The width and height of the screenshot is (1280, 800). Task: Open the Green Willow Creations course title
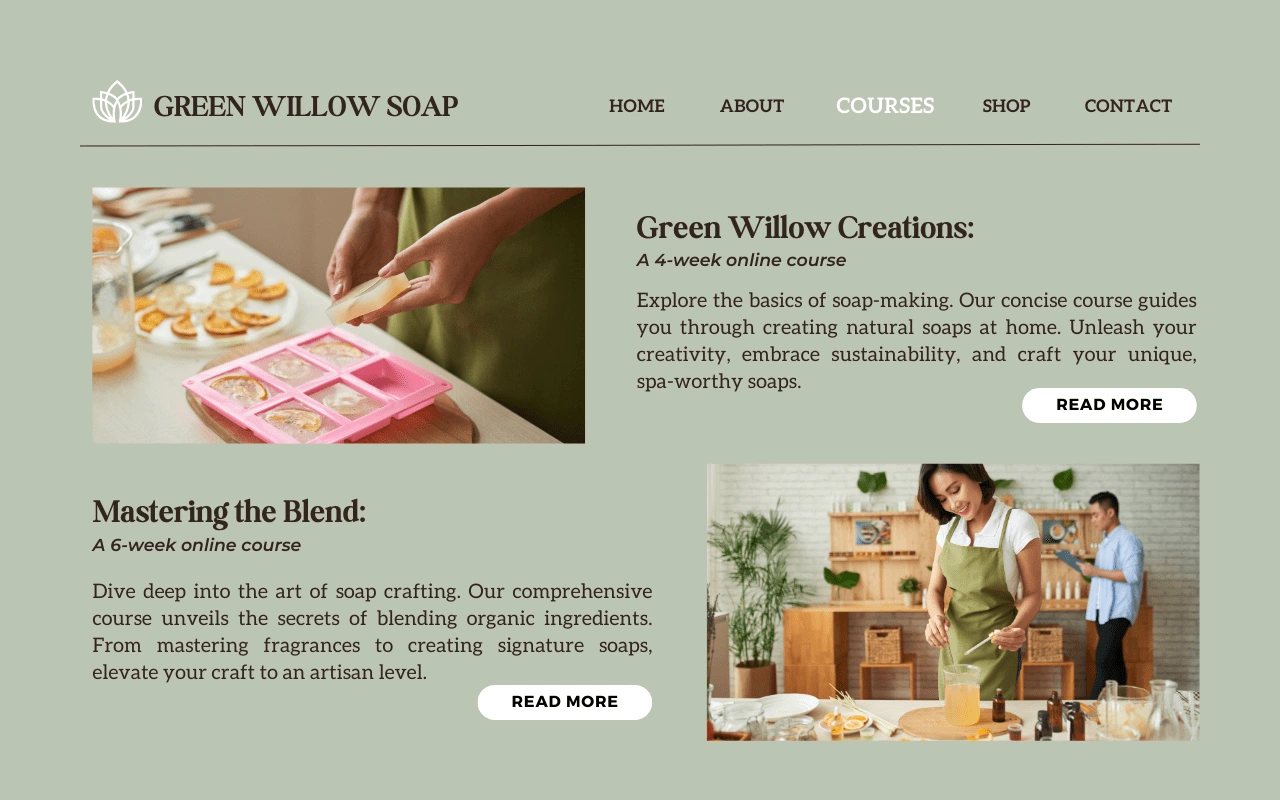[805, 228]
